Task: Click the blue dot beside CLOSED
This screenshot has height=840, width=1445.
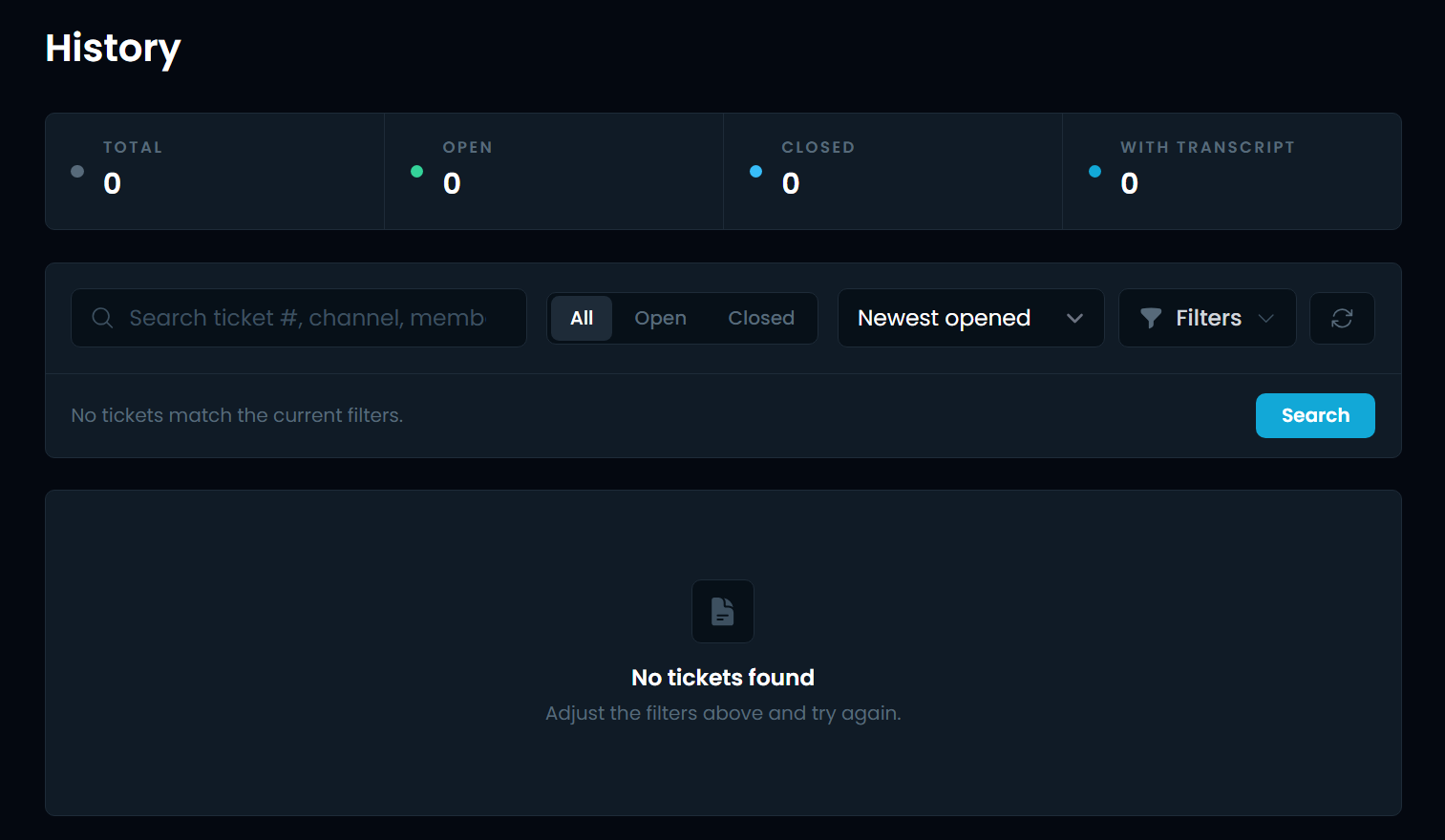Action: pyautogui.click(x=755, y=172)
